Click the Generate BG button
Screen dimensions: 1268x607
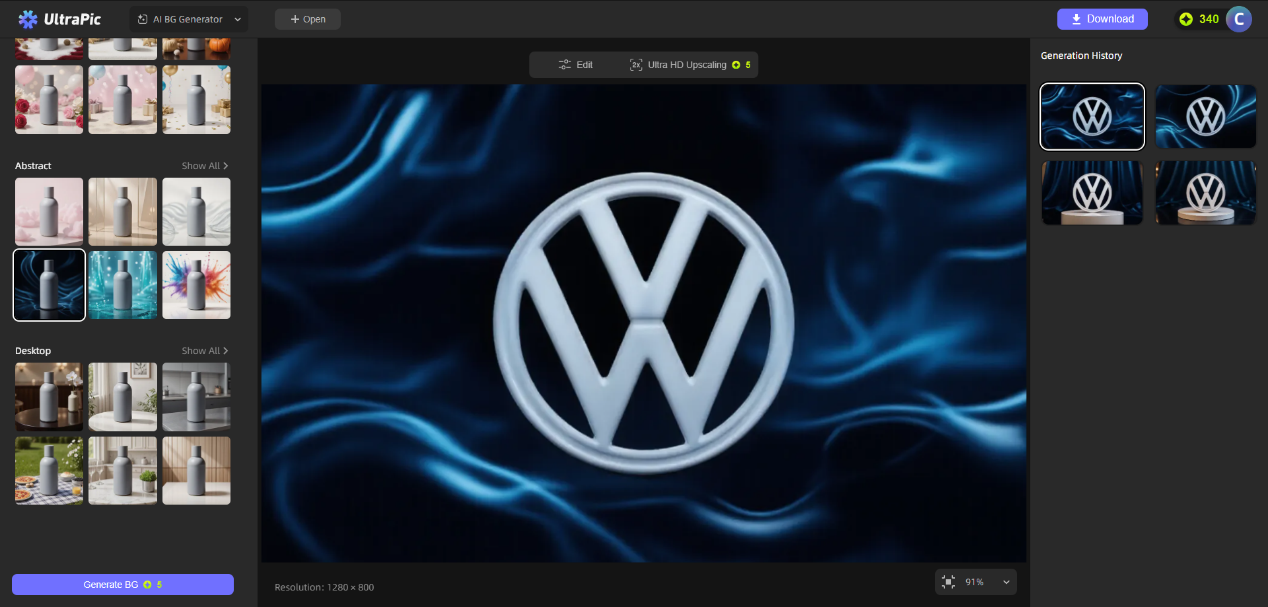coord(122,584)
